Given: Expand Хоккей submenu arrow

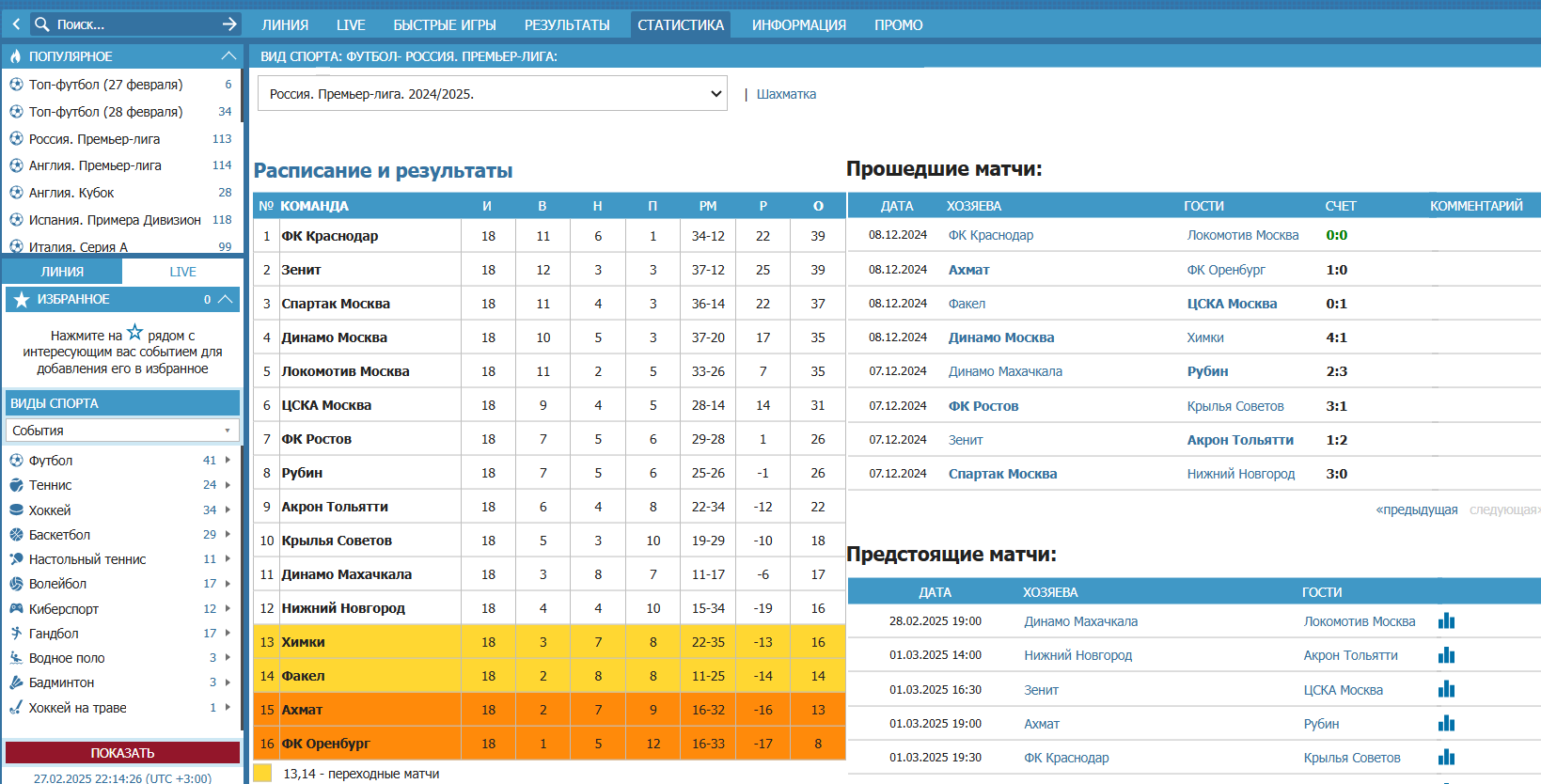Looking at the screenshot, I should pos(228,510).
